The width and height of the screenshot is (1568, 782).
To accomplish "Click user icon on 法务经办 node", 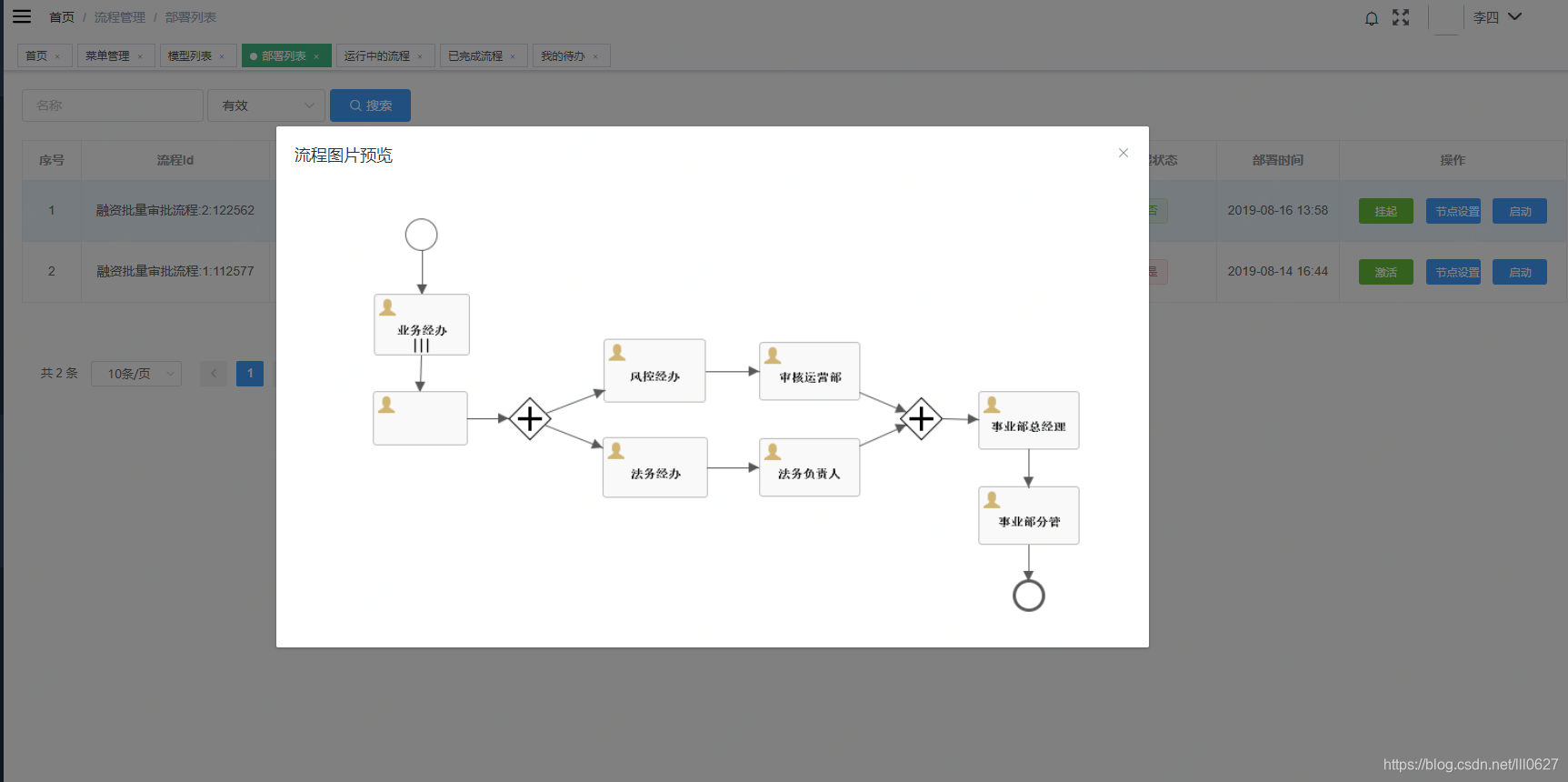I will [x=616, y=450].
